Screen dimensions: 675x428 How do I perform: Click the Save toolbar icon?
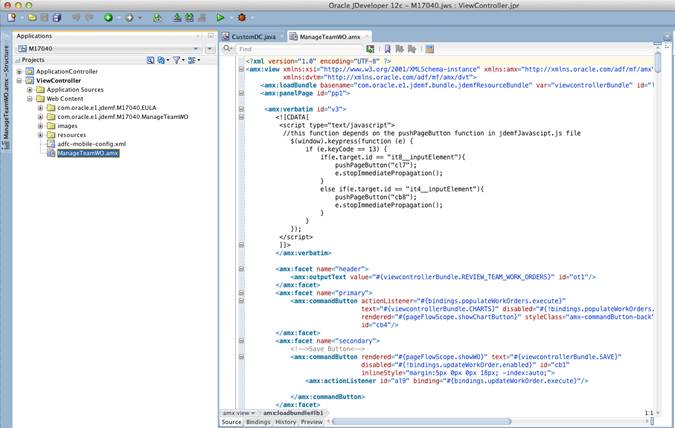pyautogui.click(x=44, y=18)
